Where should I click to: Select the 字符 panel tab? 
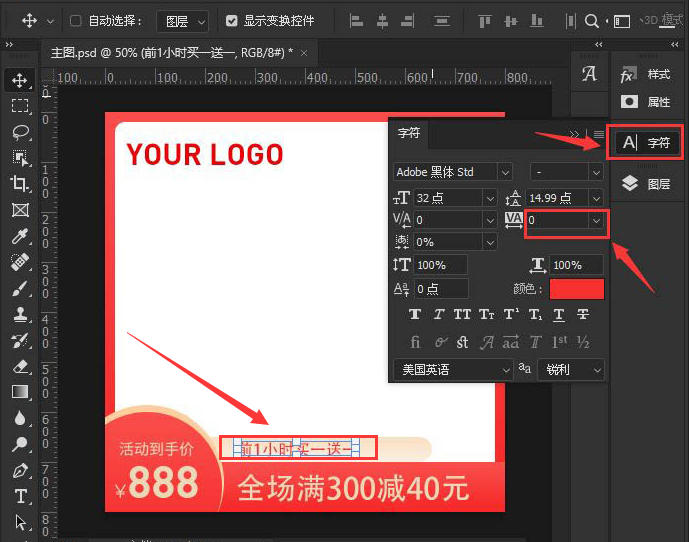(409, 133)
